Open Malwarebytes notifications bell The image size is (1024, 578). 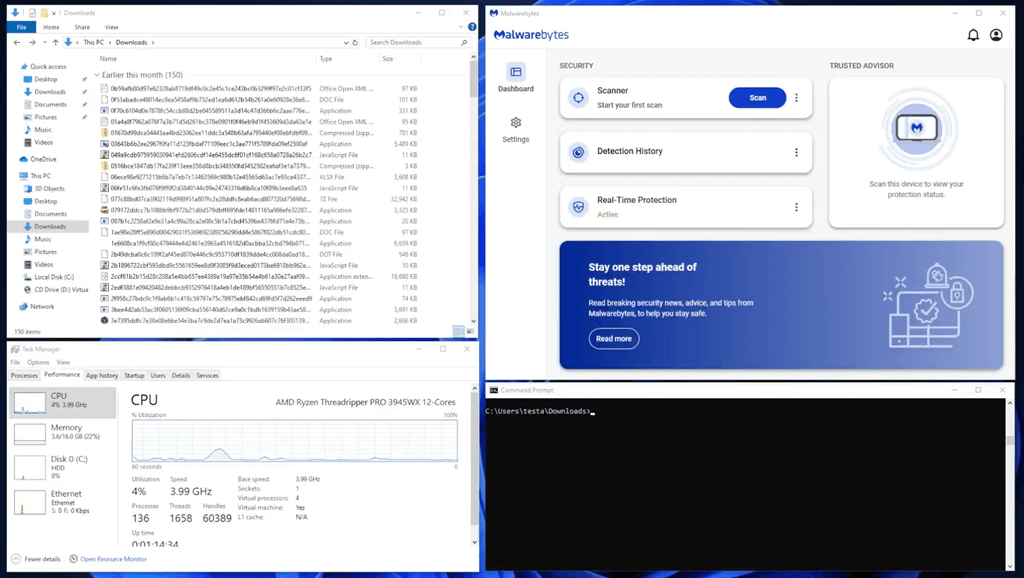pos(973,35)
